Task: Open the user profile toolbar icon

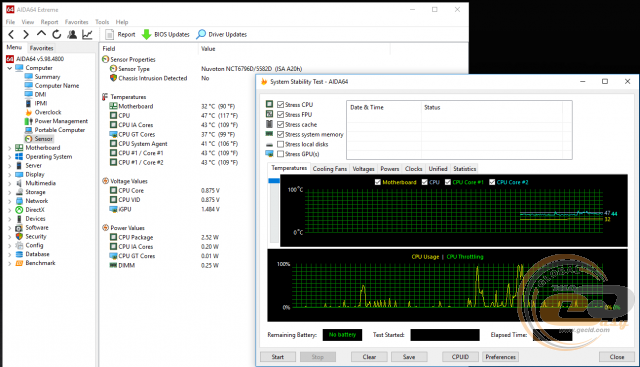Action: tap(72, 34)
